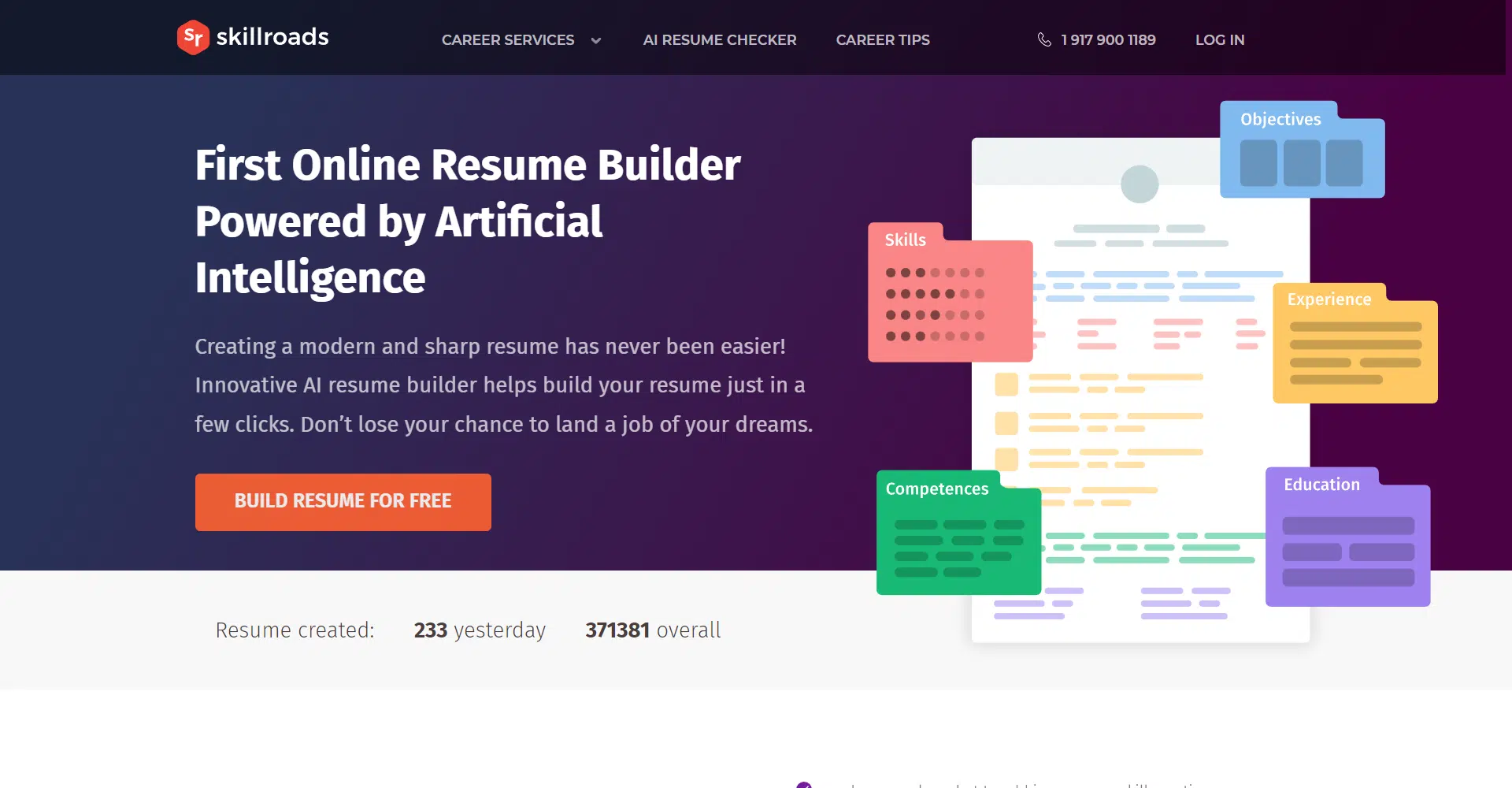Go to Career Tips
Image resolution: width=1512 pixels, height=788 pixels.
882,40
